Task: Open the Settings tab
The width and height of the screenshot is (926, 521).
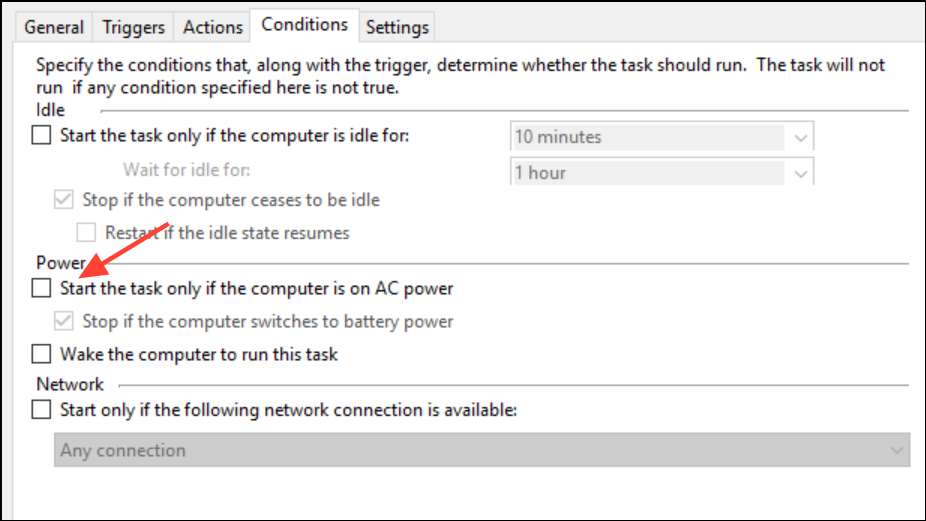Action: click(397, 27)
